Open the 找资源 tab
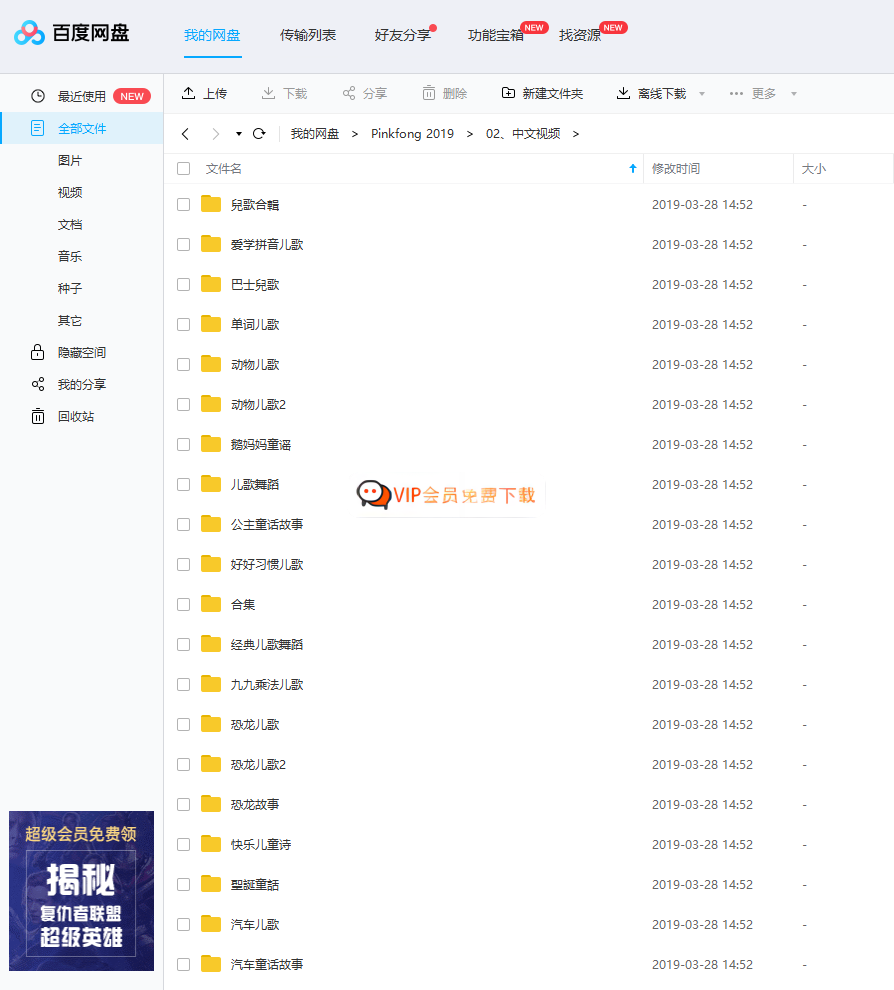894x990 pixels. point(580,35)
